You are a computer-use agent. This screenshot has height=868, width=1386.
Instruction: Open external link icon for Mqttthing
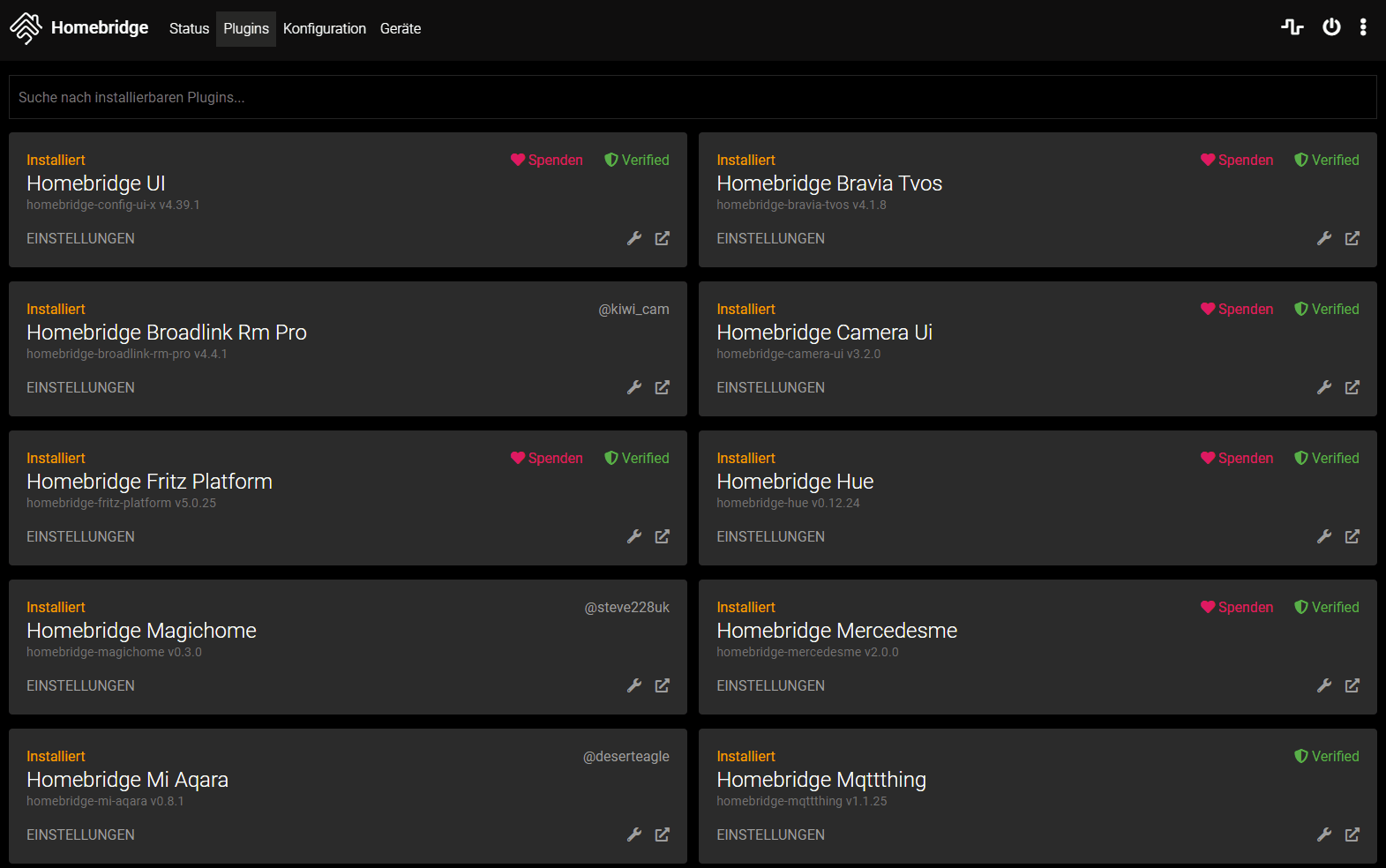pyautogui.click(x=1352, y=834)
